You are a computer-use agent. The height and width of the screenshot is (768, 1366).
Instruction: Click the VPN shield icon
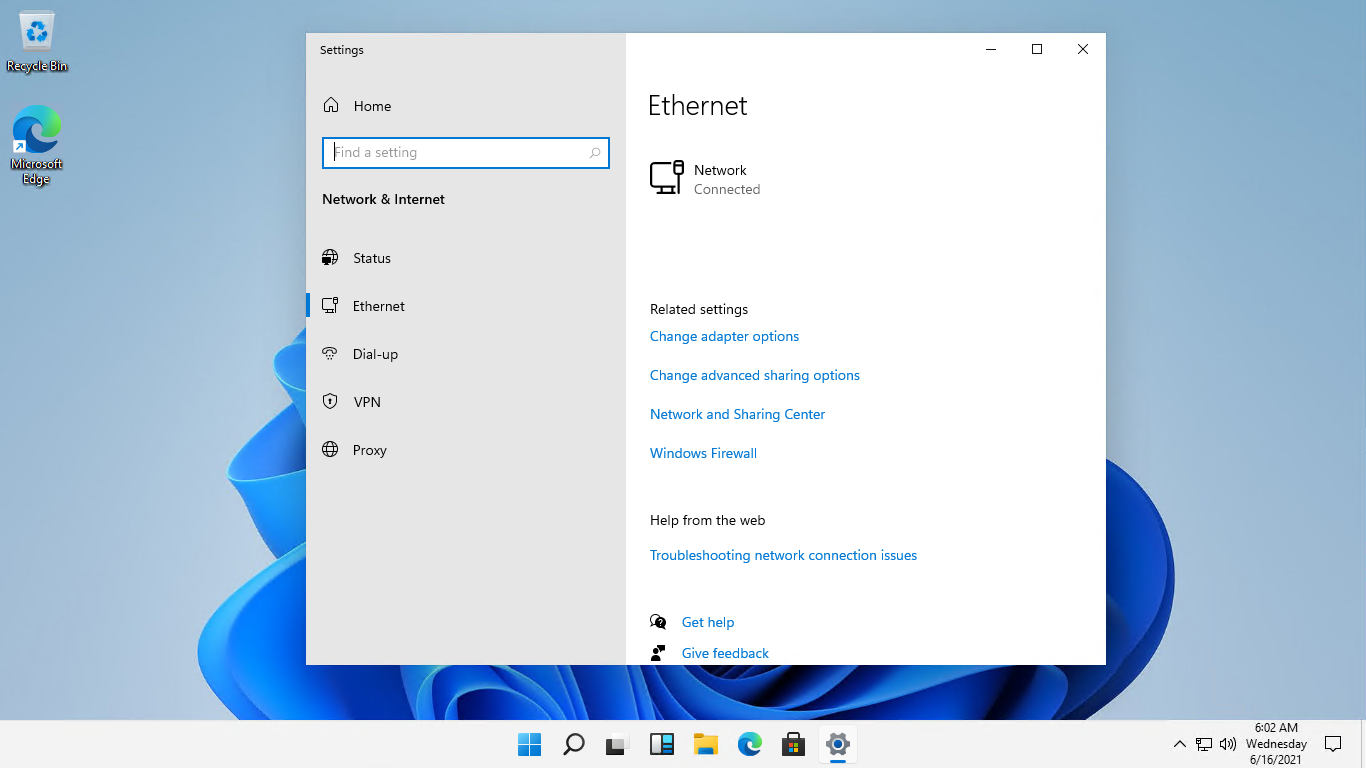click(330, 402)
